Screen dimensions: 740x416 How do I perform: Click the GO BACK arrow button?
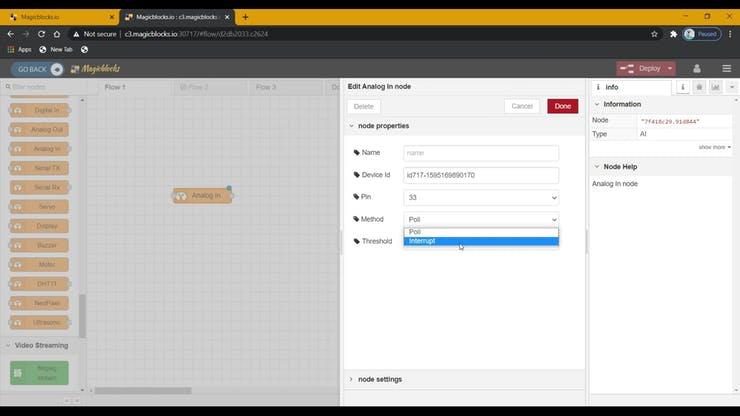click(38, 69)
